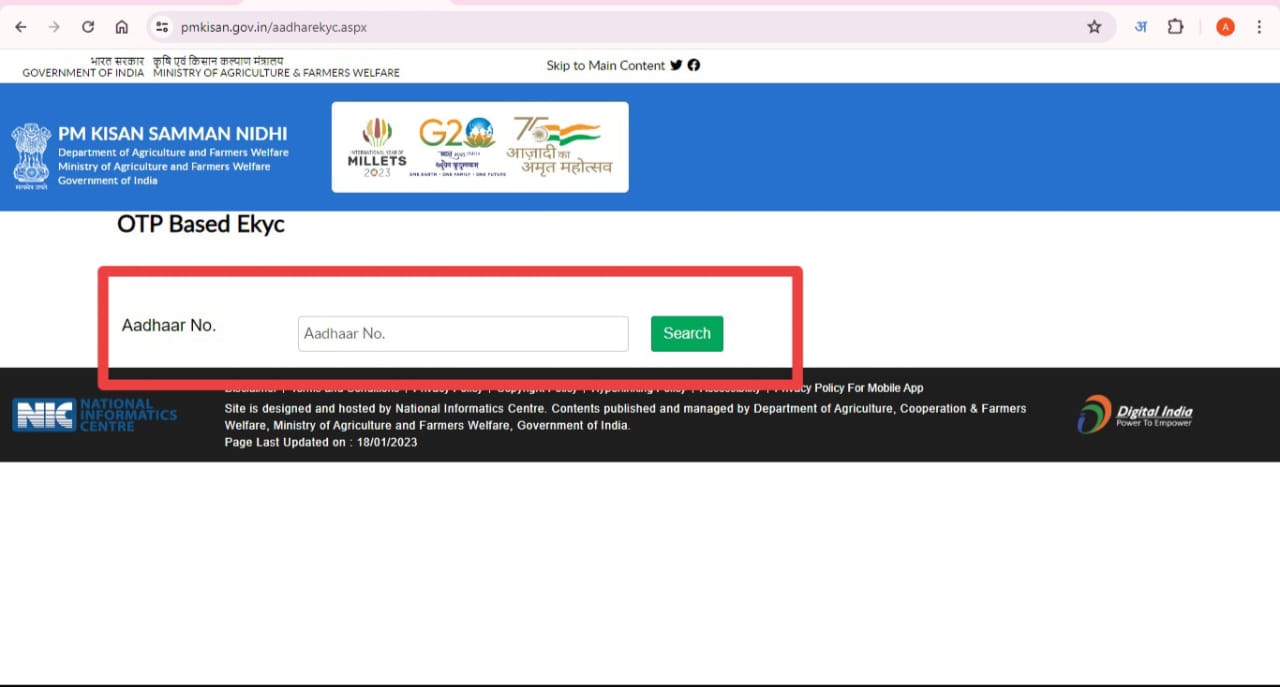Go back using the browser back arrow

[21, 27]
